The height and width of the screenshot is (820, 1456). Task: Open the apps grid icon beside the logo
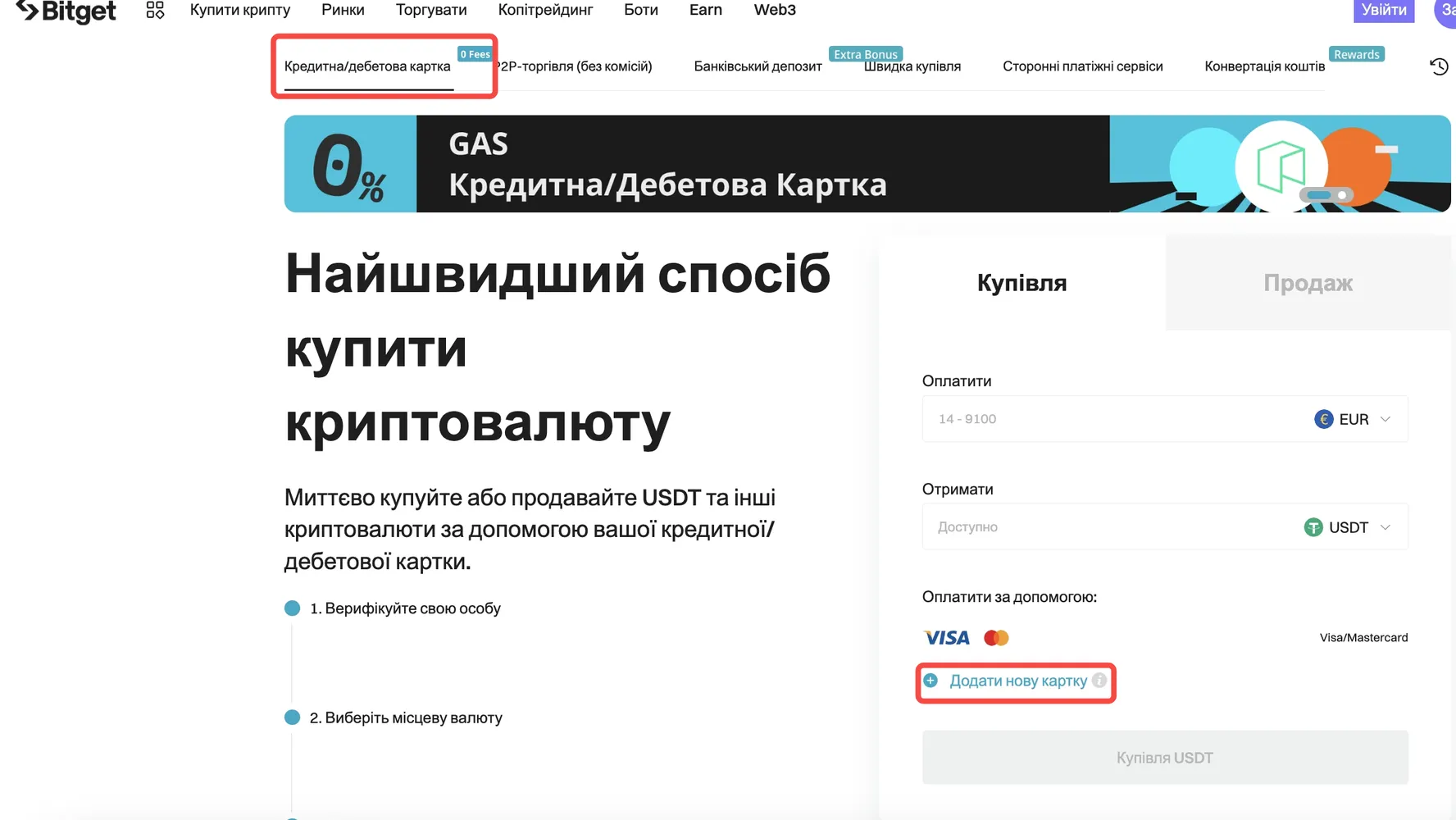[x=154, y=10]
